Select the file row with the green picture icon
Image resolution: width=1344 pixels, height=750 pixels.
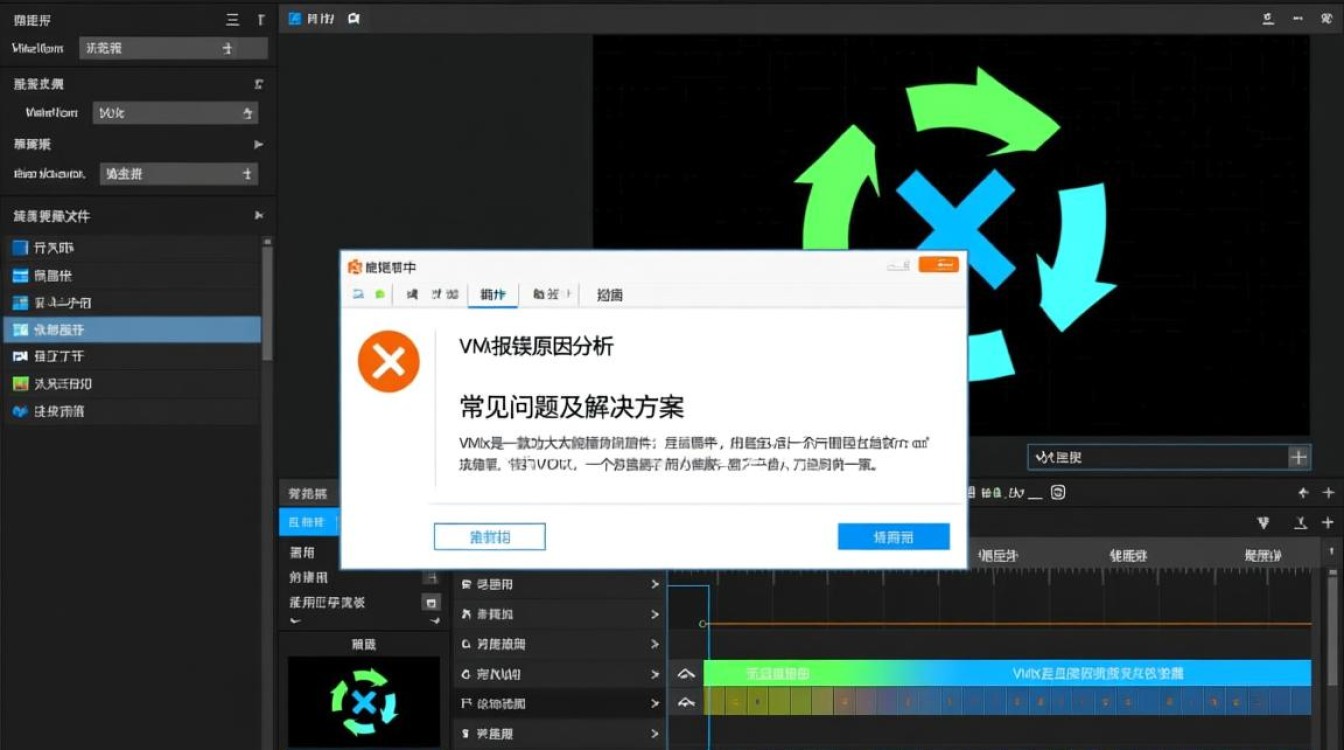coord(132,383)
